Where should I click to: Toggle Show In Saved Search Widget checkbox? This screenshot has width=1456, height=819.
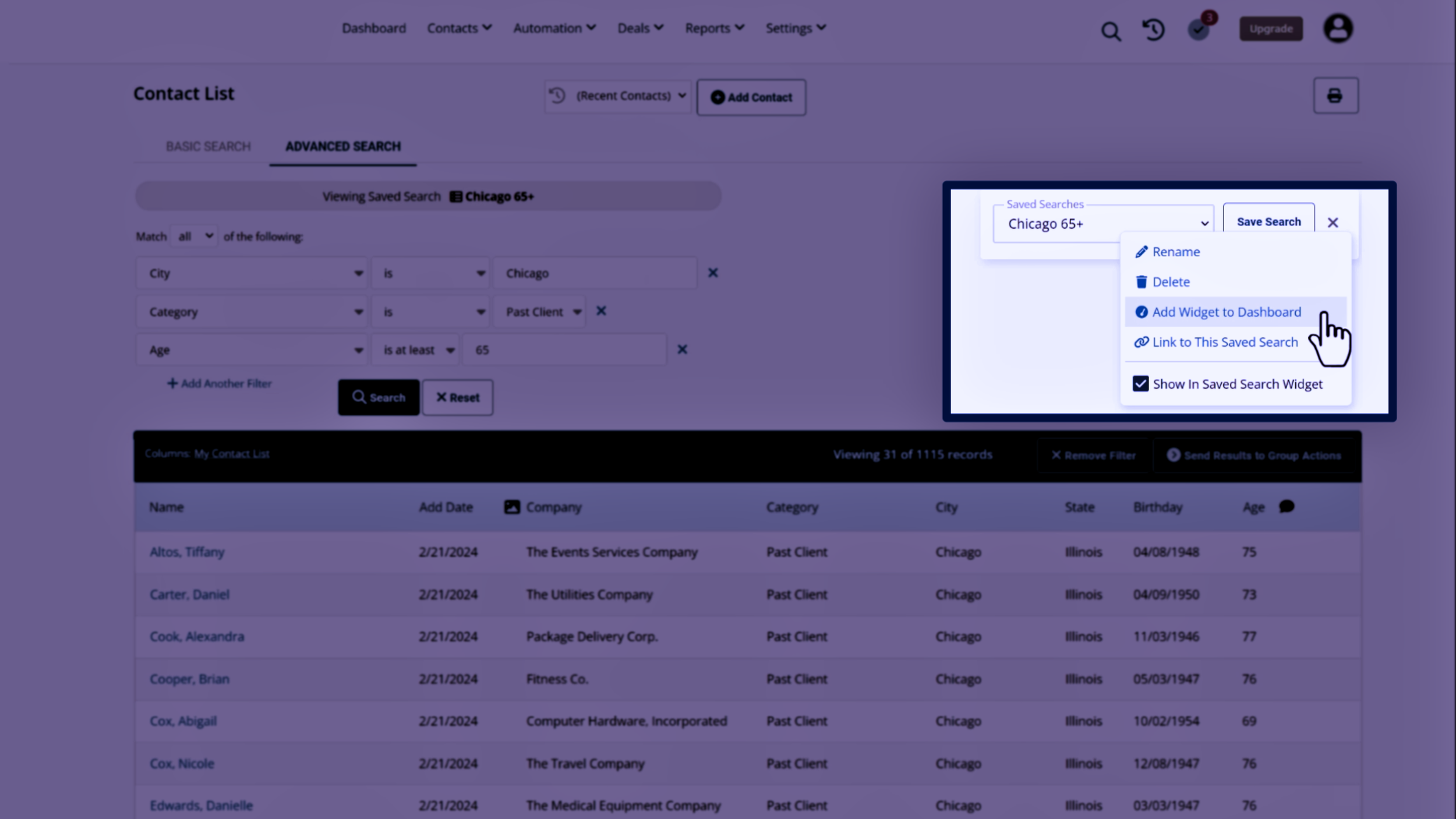(x=1140, y=384)
